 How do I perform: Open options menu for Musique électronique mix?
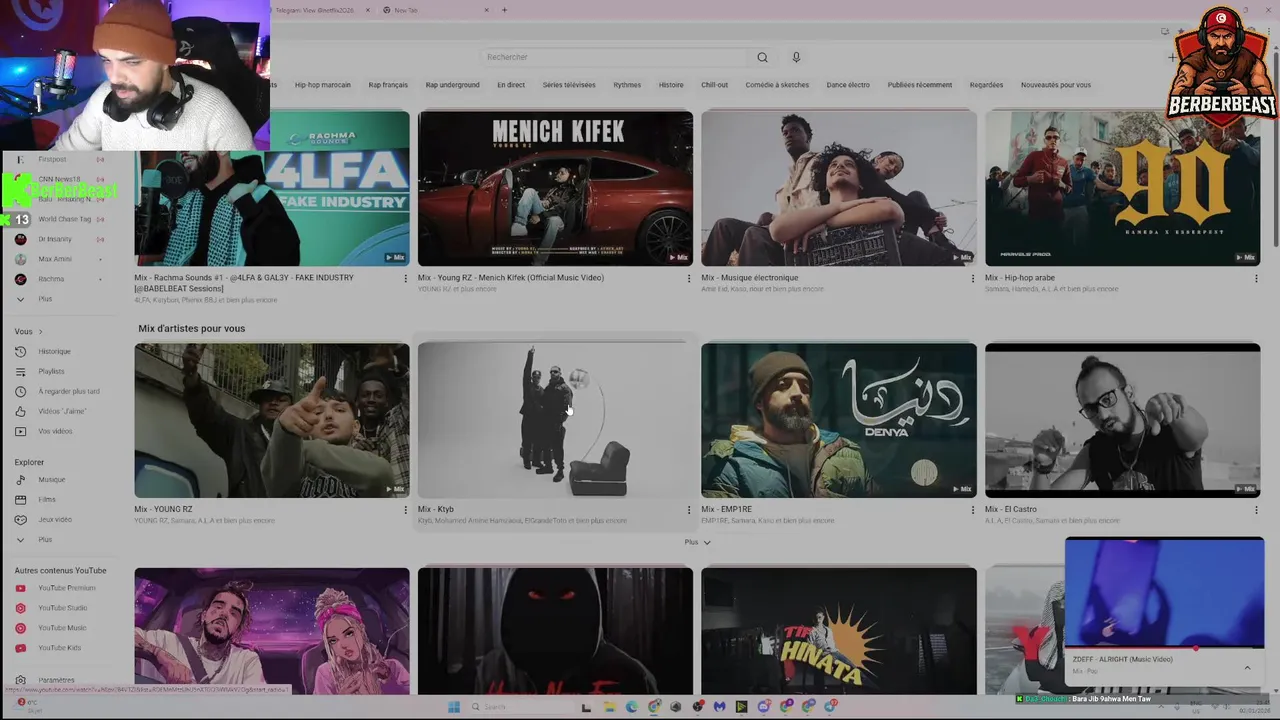[x=972, y=278]
